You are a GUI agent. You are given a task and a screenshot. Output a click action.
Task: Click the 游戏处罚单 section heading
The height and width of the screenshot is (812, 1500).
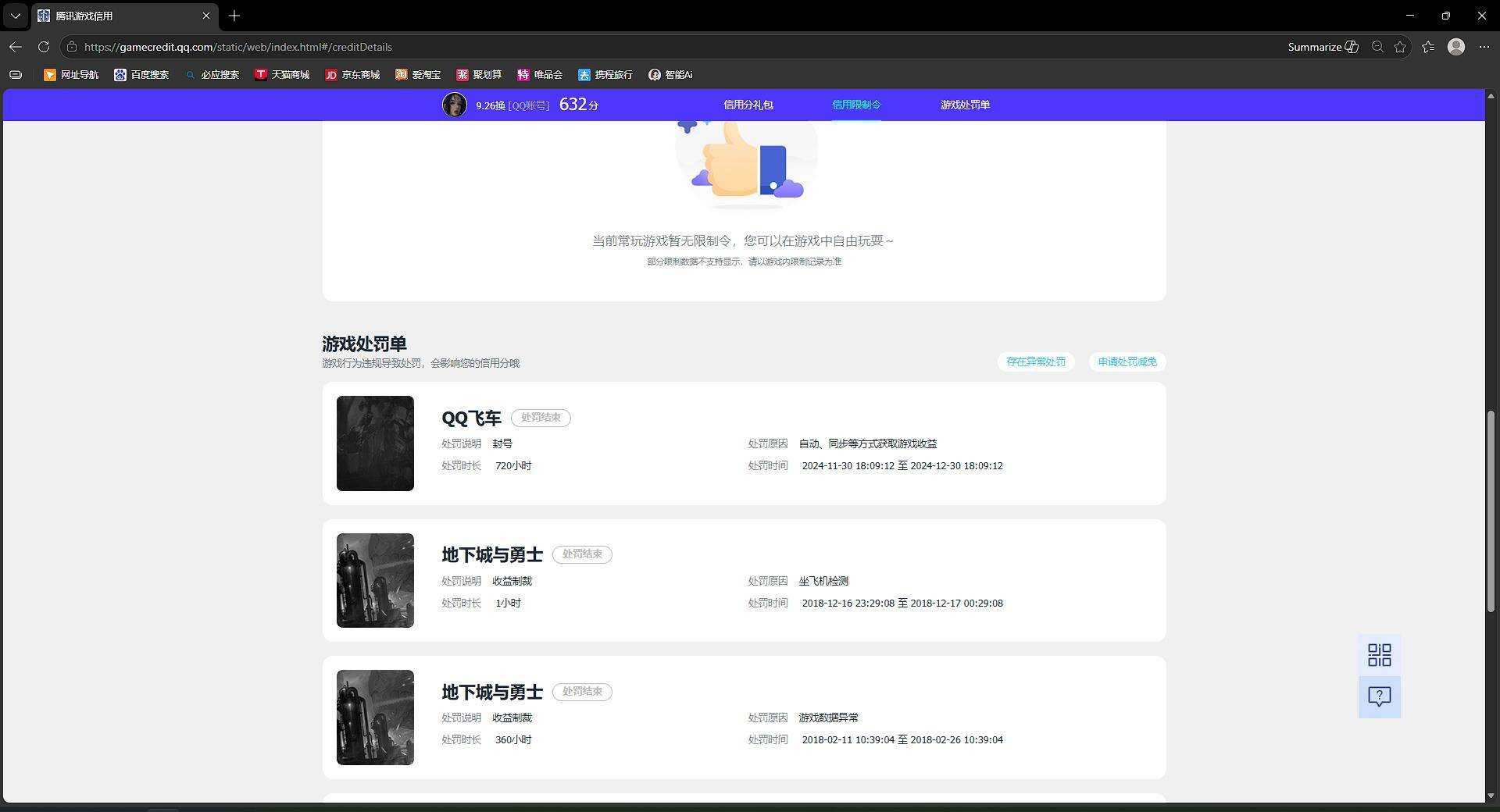(x=364, y=344)
